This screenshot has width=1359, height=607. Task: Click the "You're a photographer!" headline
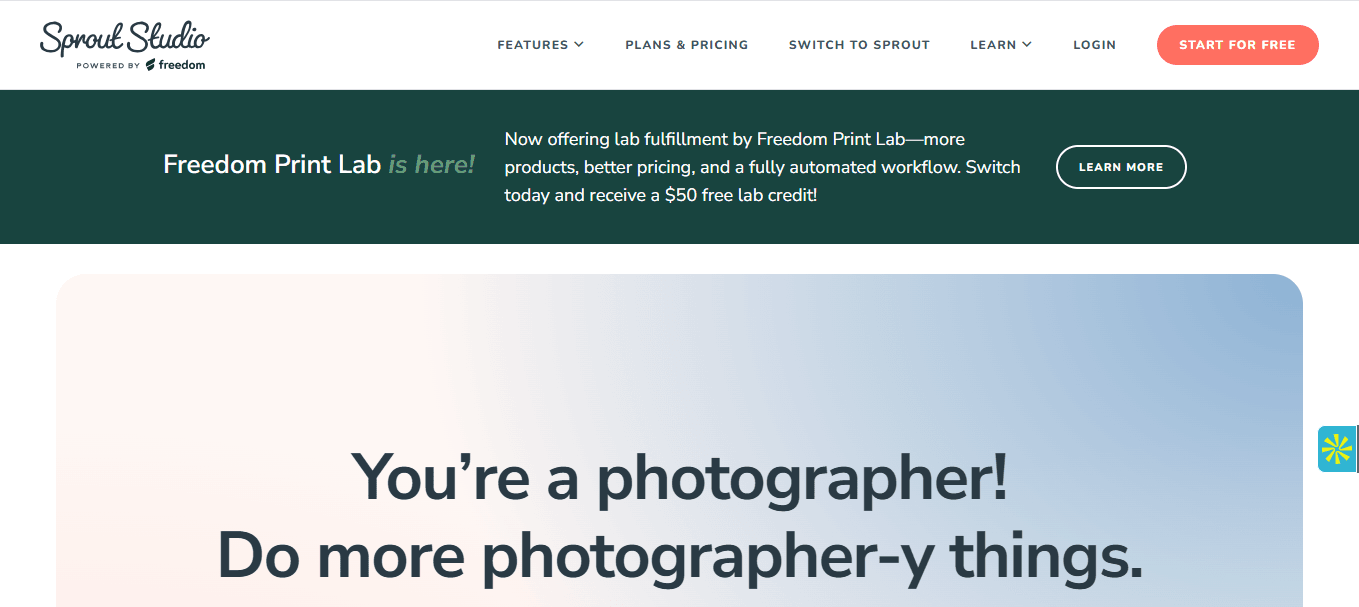(679, 477)
